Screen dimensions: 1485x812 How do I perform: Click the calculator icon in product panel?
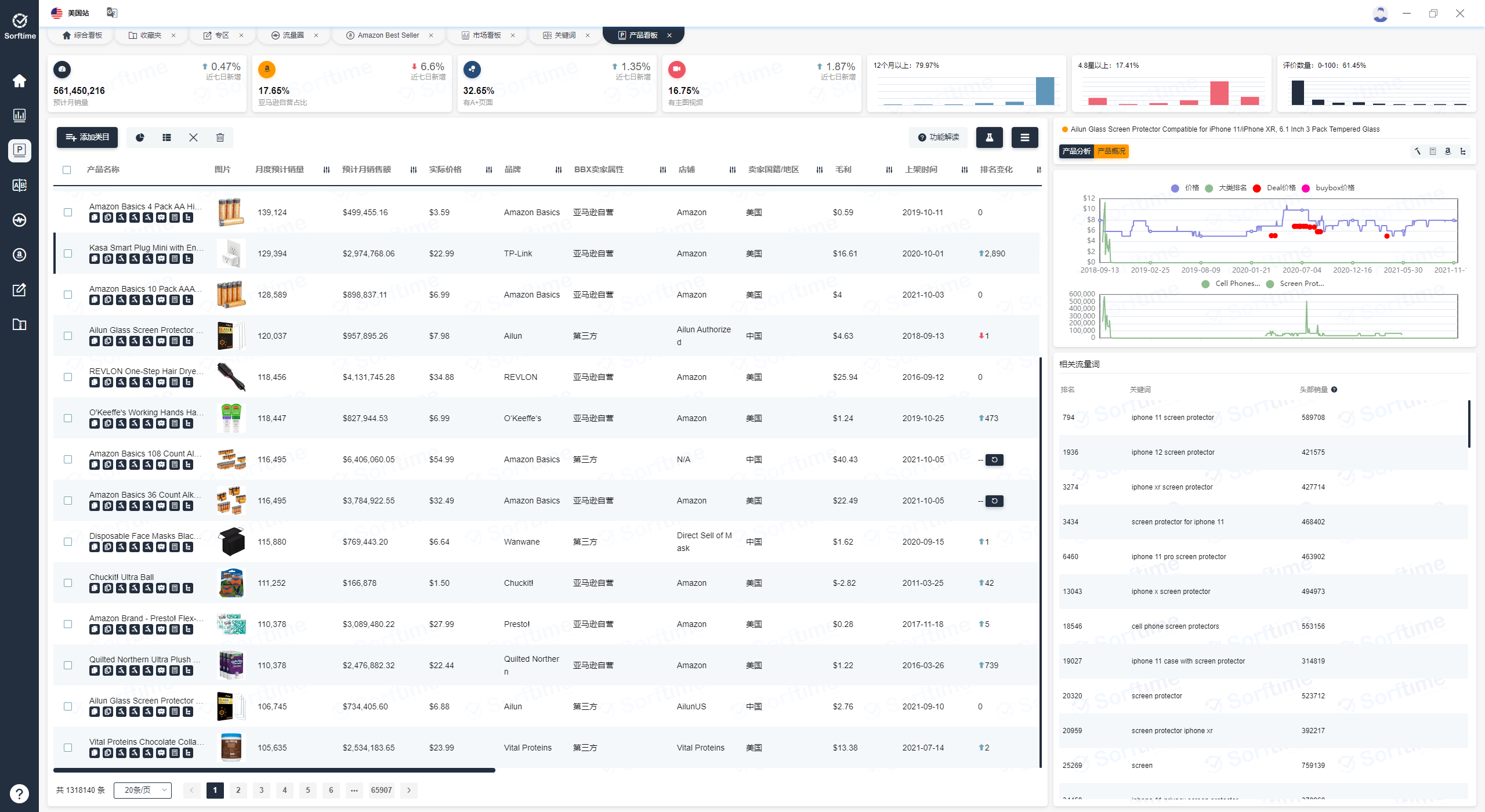1433,151
